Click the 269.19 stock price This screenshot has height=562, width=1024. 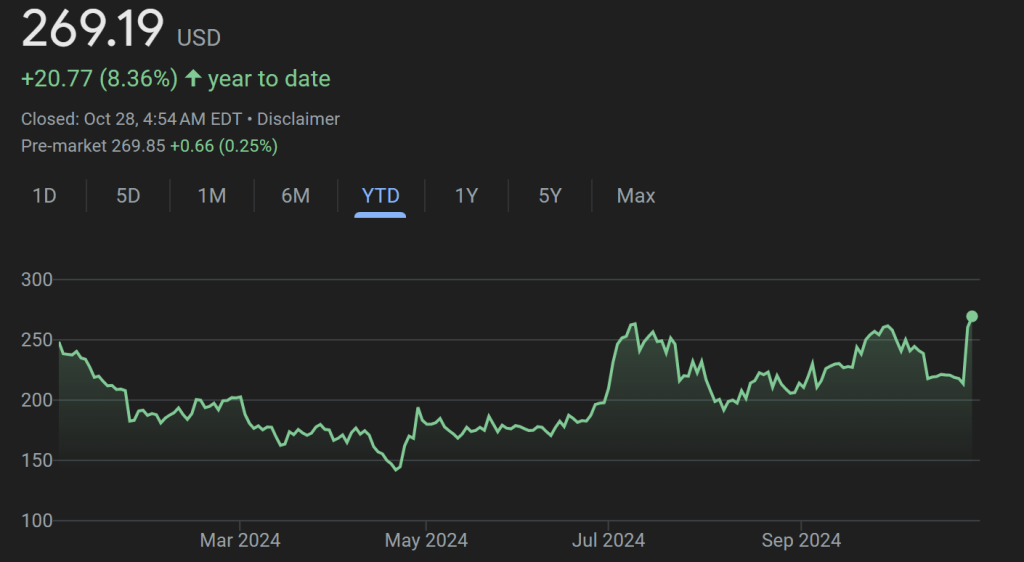92,30
